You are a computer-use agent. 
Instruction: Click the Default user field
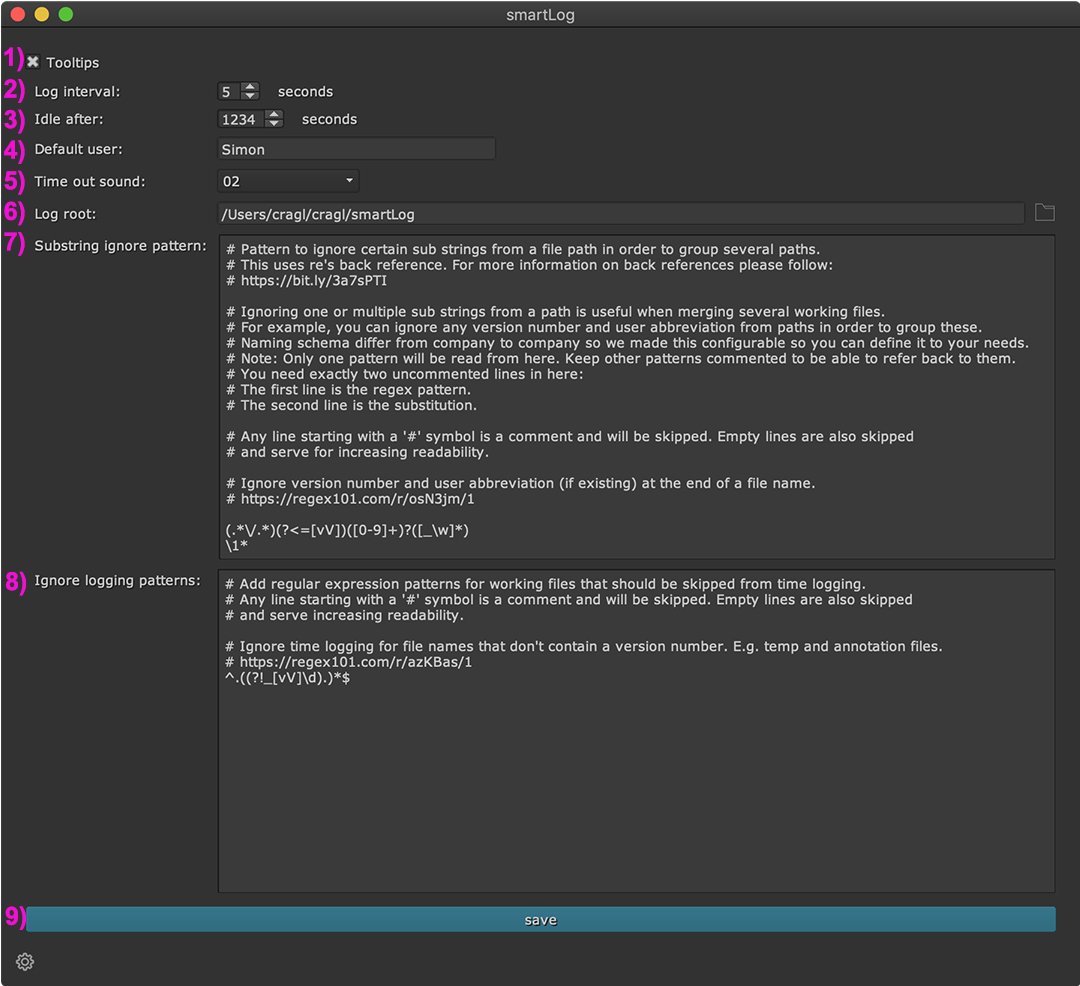tap(356, 149)
